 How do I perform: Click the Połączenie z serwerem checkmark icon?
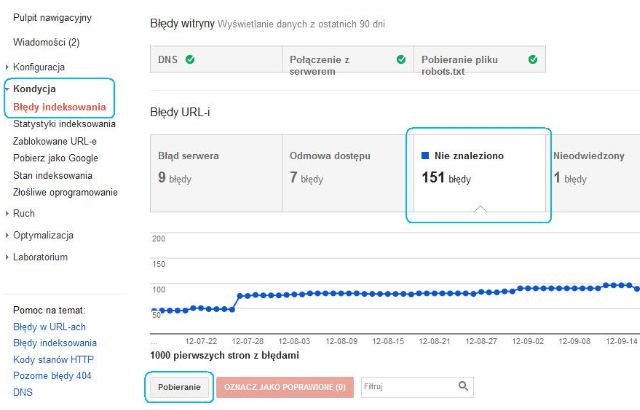tap(401, 59)
